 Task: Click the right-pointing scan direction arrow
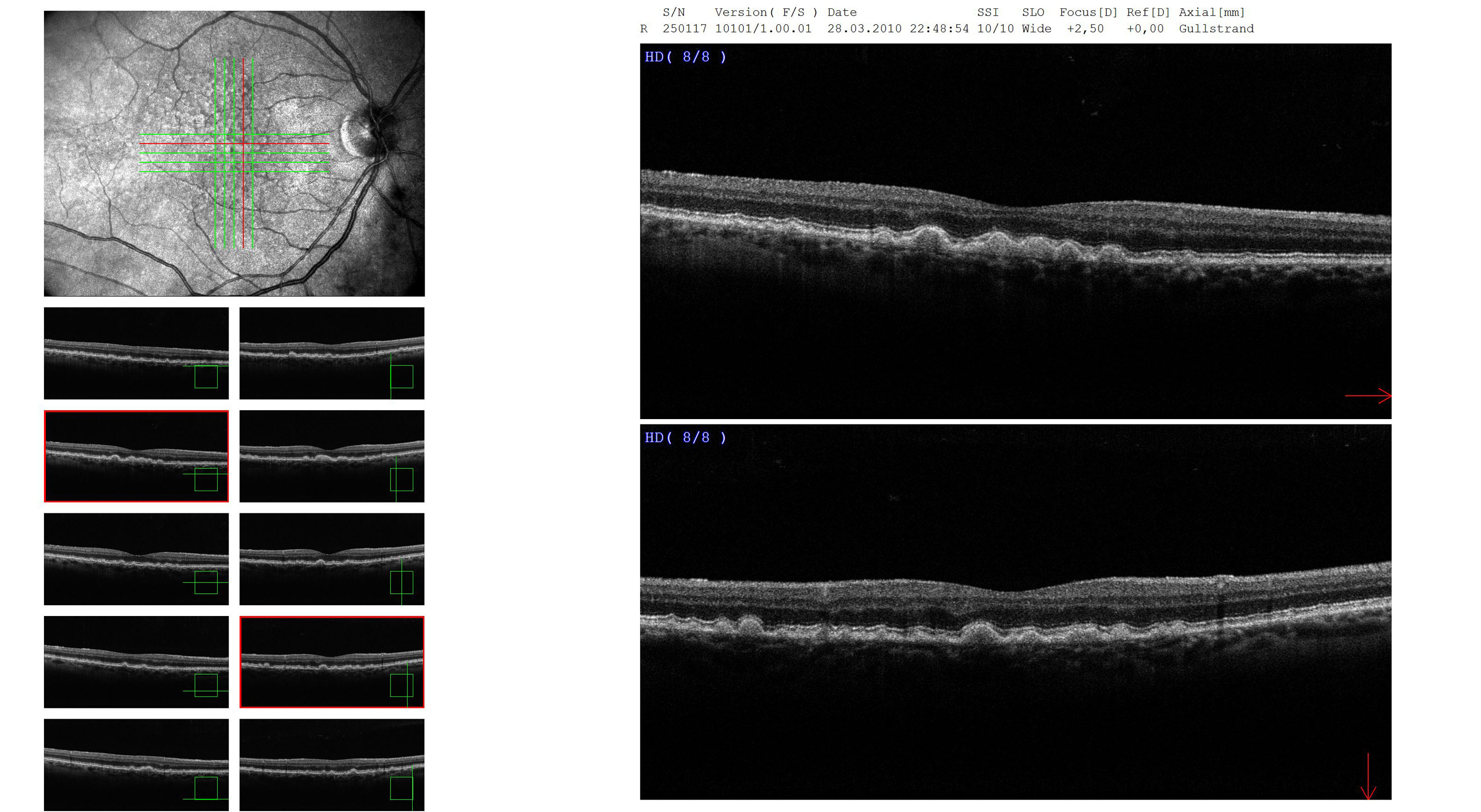(1368, 396)
